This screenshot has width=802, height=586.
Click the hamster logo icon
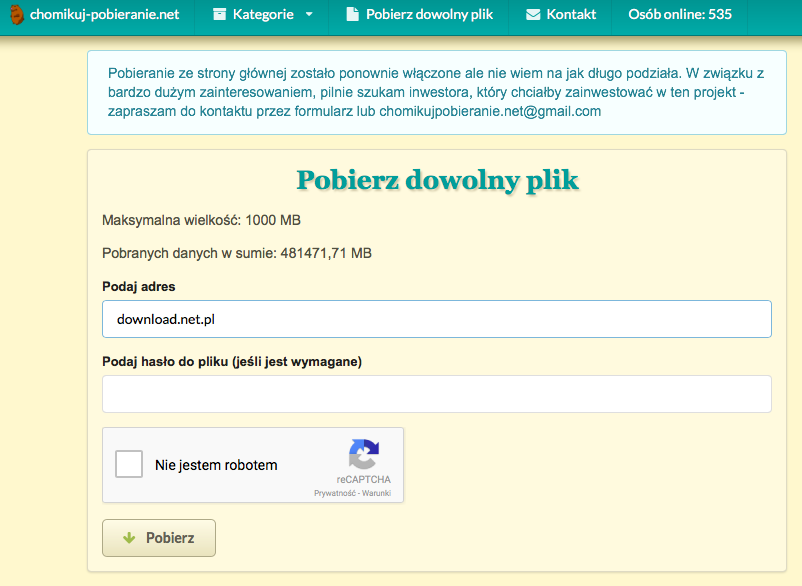coord(16,15)
